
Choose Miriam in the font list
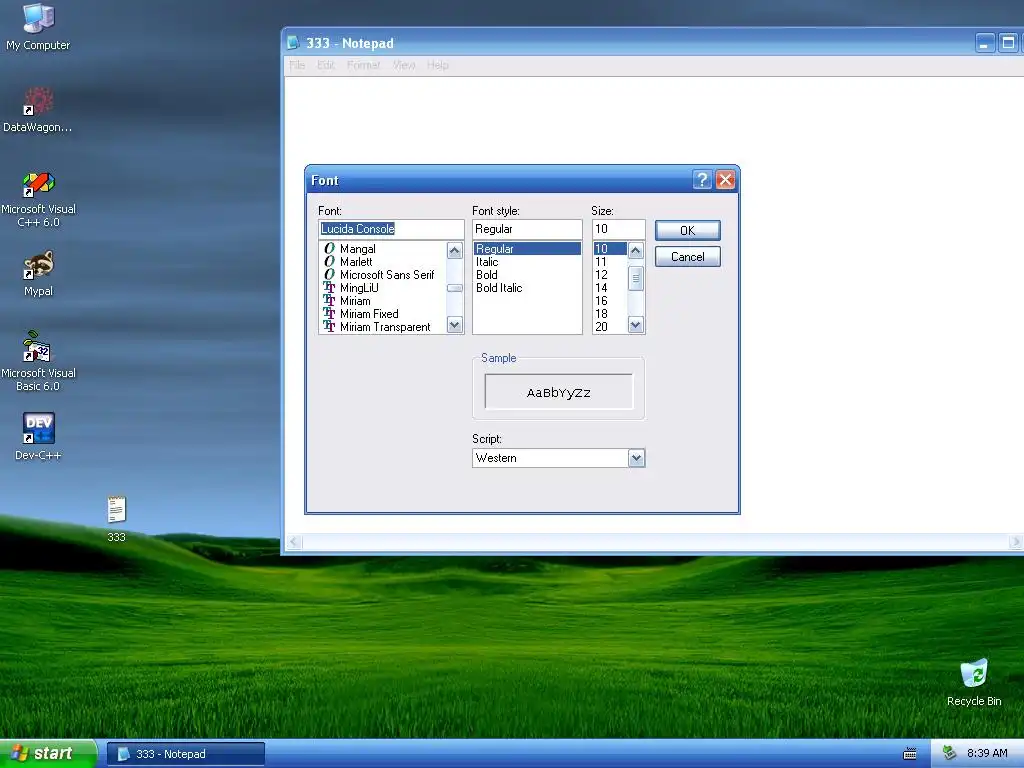(x=383, y=301)
